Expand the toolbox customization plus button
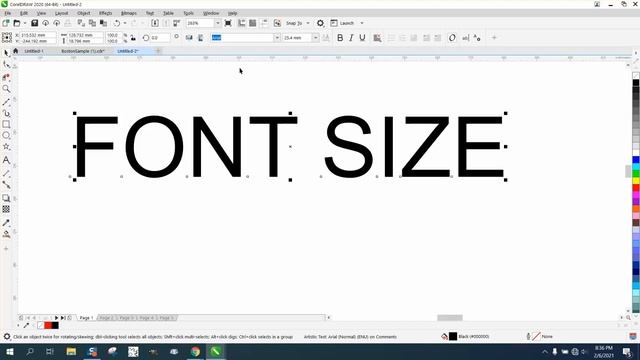The image size is (640, 360). (6, 248)
